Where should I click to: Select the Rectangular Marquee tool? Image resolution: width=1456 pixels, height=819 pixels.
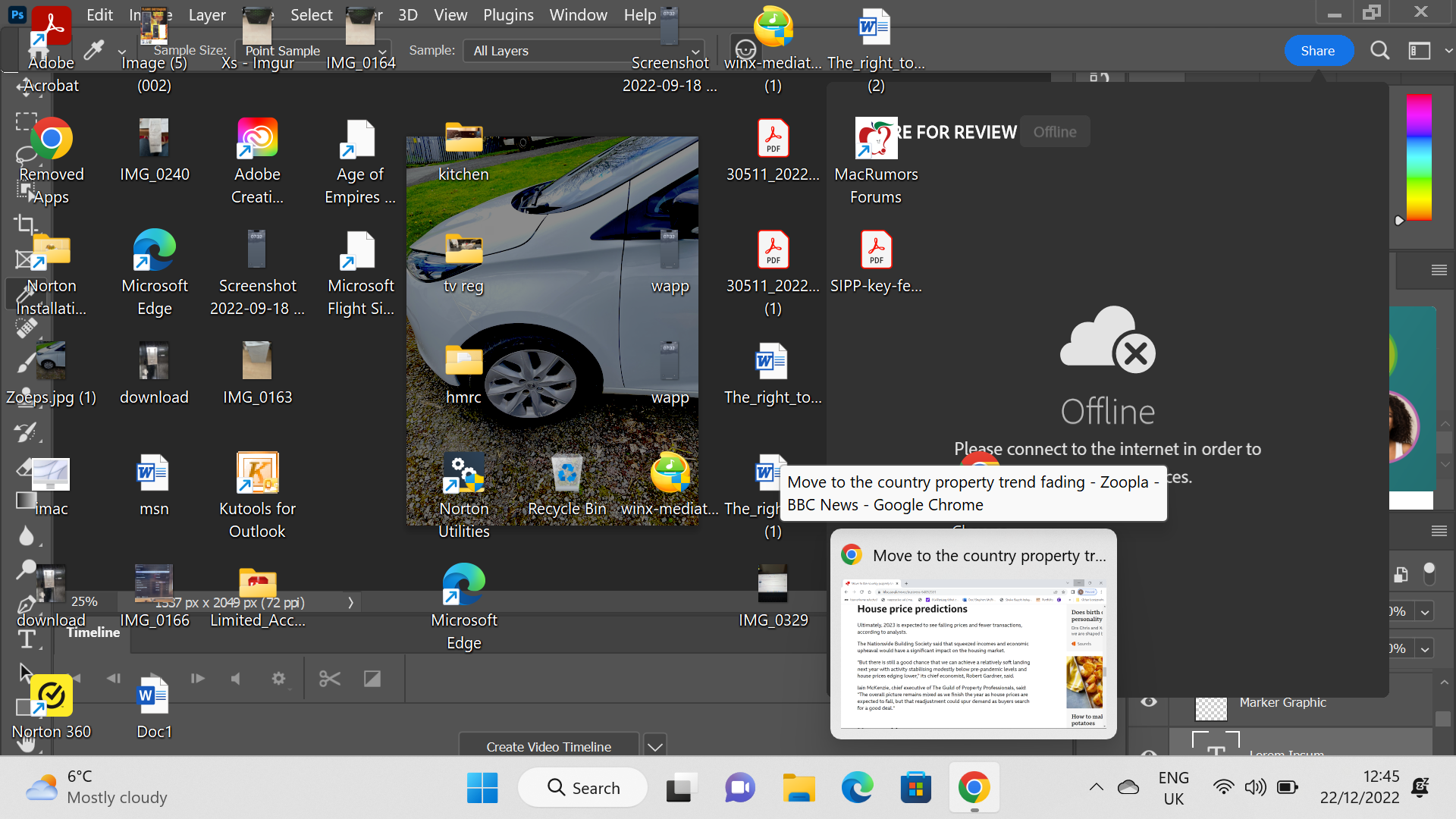pos(27,121)
